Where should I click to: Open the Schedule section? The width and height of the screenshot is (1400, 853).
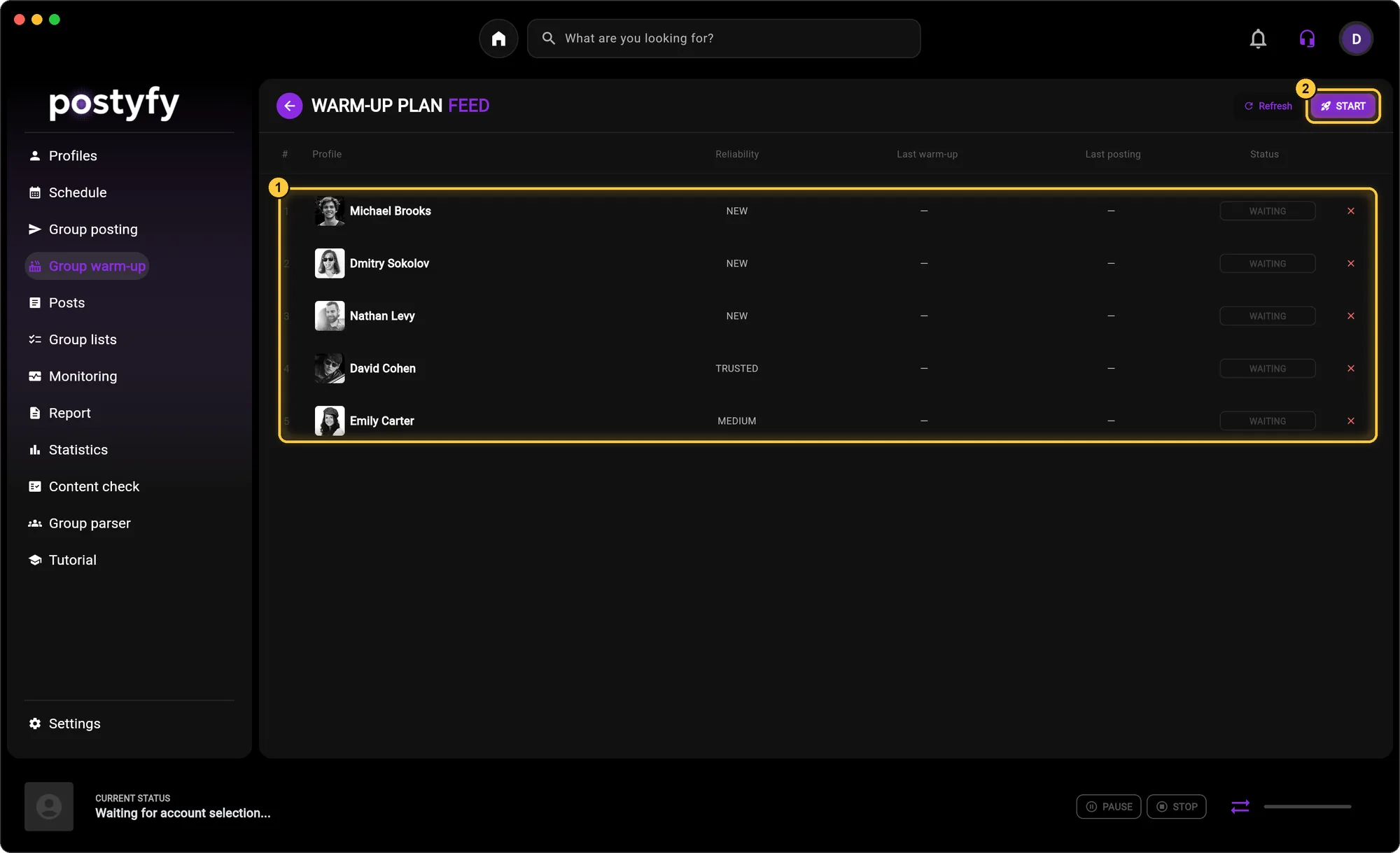[x=67, y=192]
